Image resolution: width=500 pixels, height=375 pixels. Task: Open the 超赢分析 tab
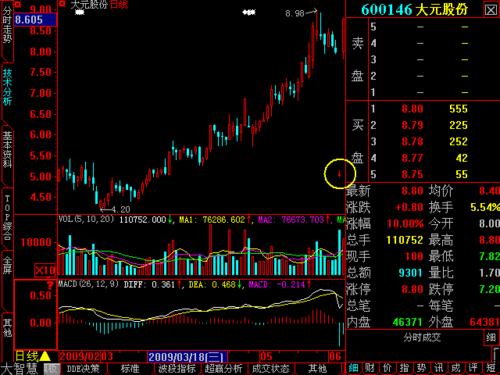224,369
